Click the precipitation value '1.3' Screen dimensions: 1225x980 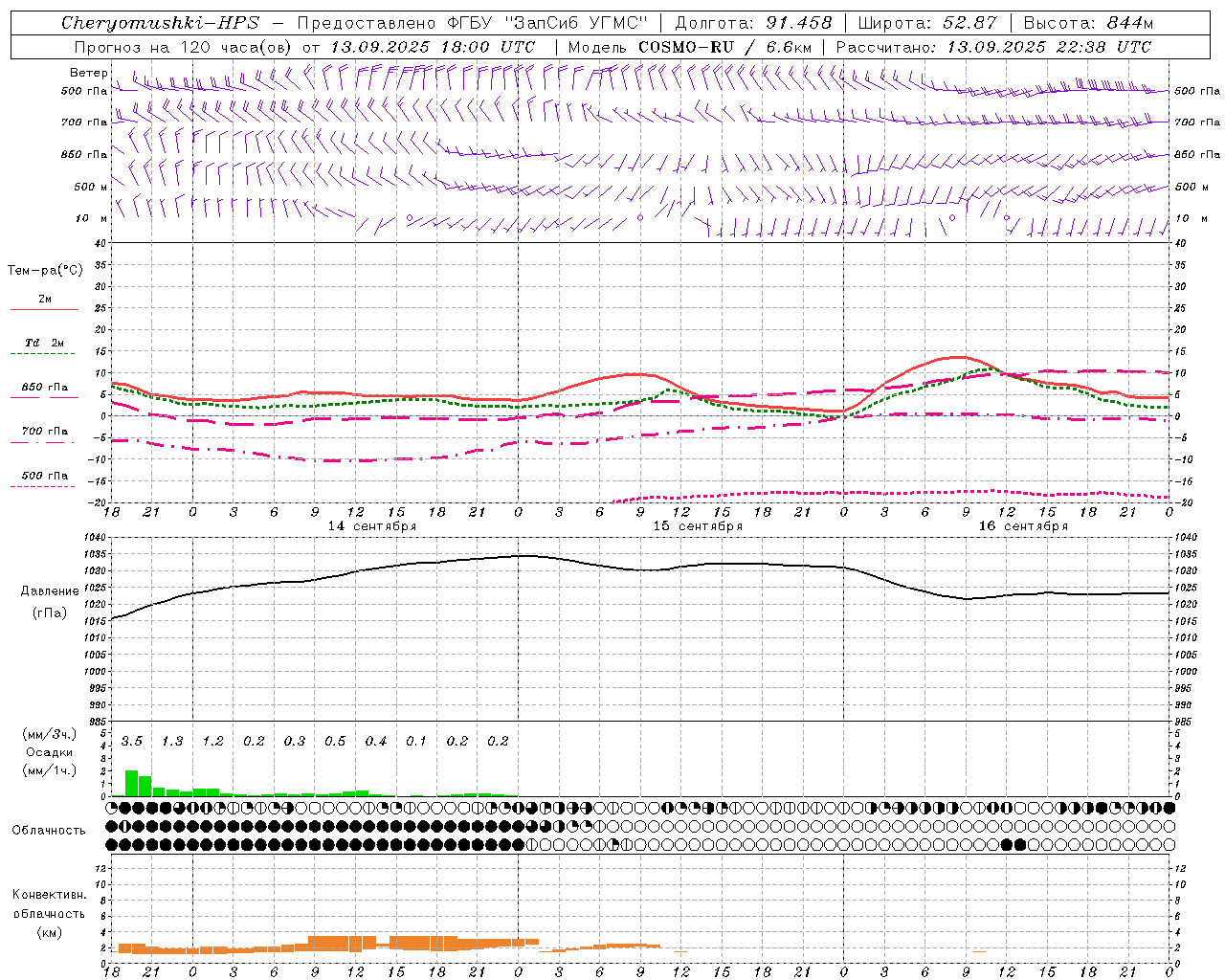click(172, 742)
